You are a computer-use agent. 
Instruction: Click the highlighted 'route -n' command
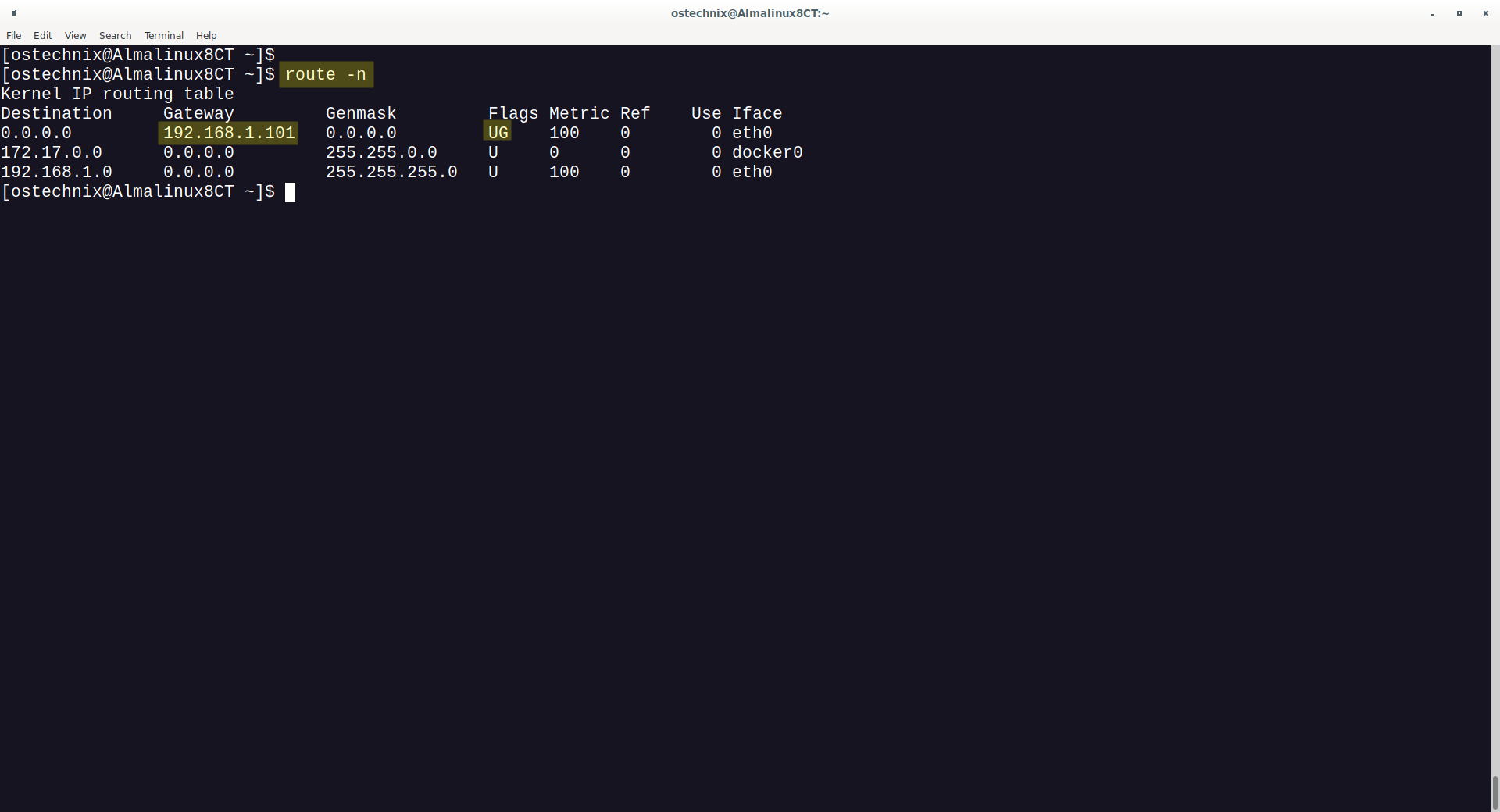pos(326,75)
